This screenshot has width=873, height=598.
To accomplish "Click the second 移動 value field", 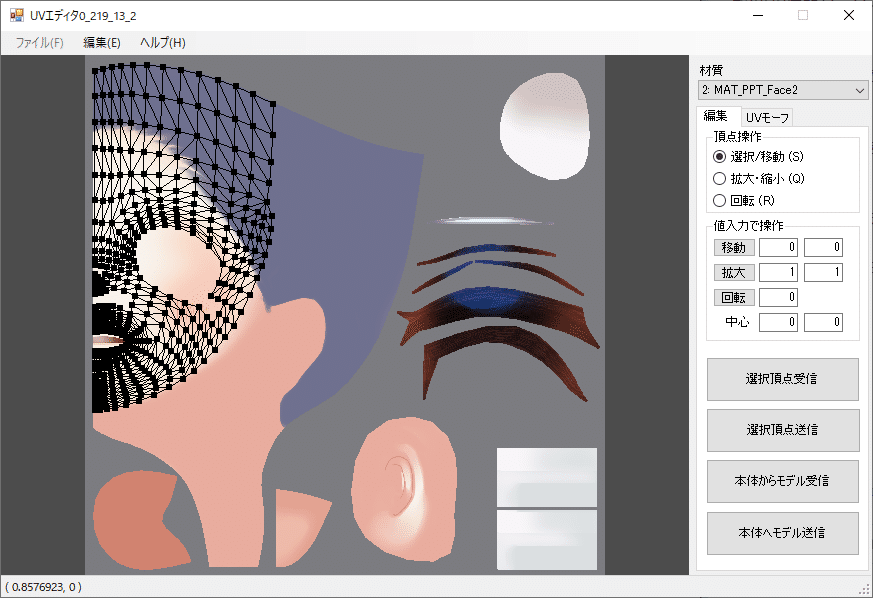I will [823, 247].
